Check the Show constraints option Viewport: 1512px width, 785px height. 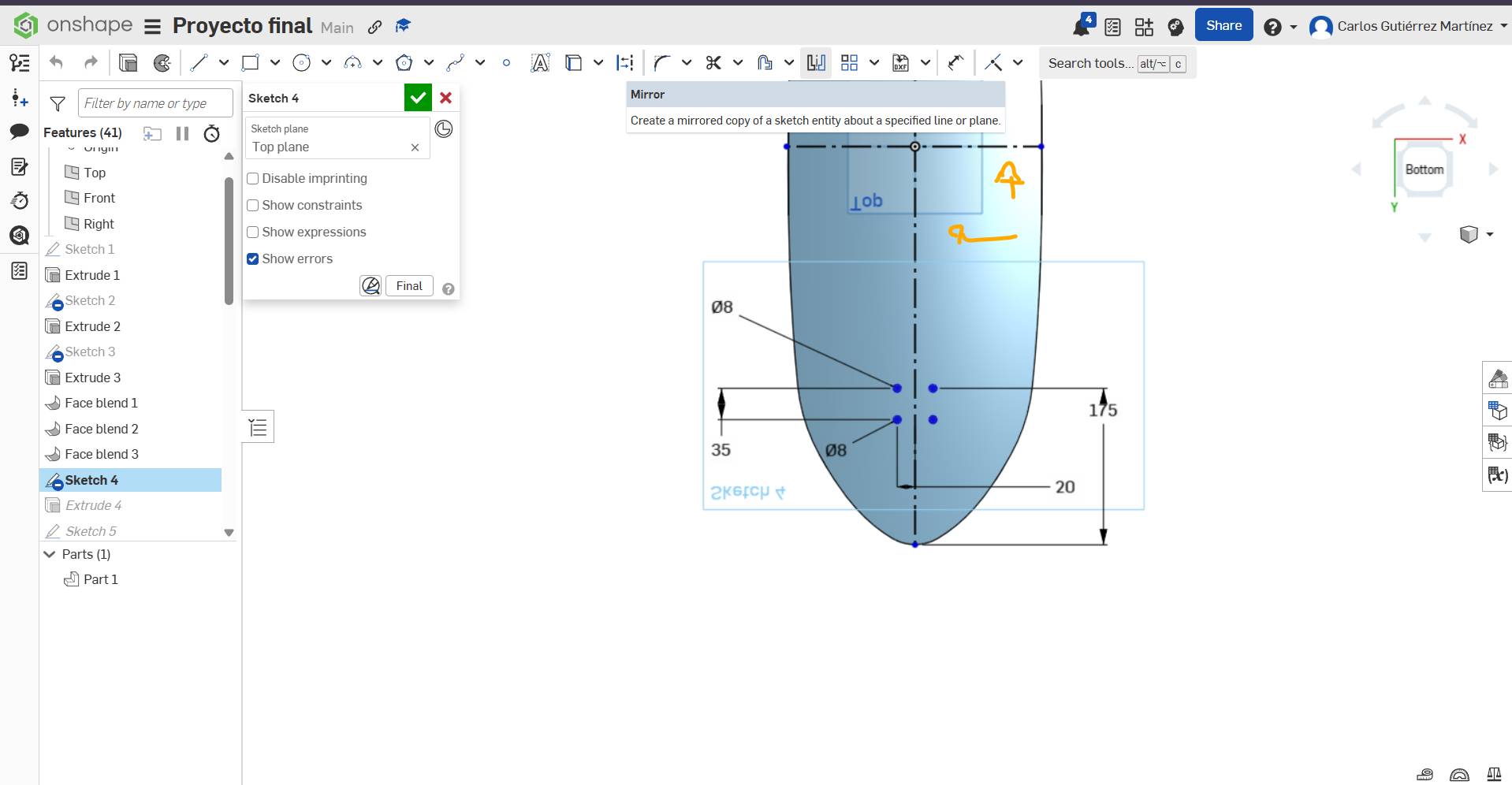pyautogui.click(x=253, y=206)
